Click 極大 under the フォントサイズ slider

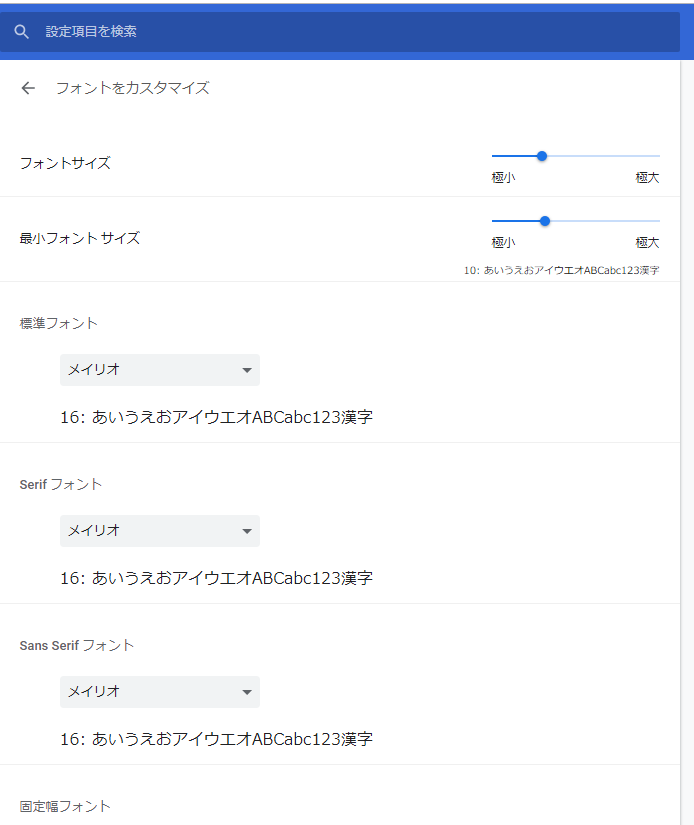tap(647, 178)
